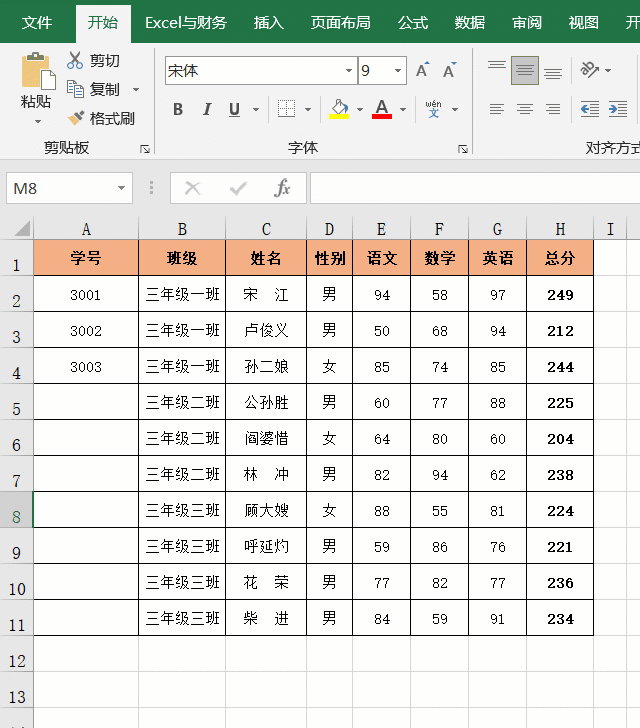640x728 pixels.
Task: Expand Paste options arrow
Action: (38, 122)
